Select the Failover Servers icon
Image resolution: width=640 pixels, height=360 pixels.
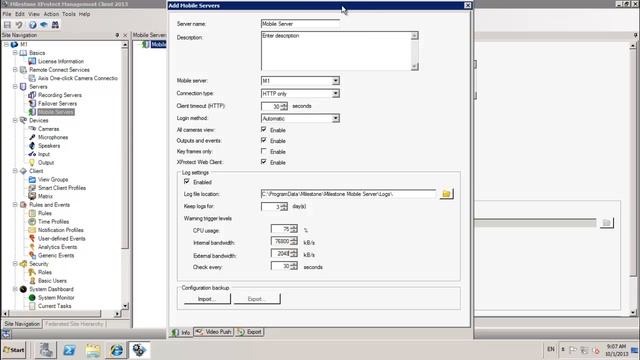pyautogui.click(x=32, y=104)
